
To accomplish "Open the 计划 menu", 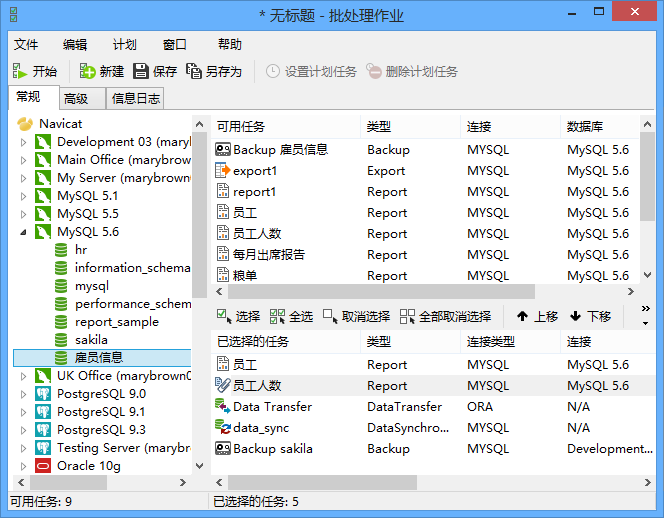I will coord(124,44).
